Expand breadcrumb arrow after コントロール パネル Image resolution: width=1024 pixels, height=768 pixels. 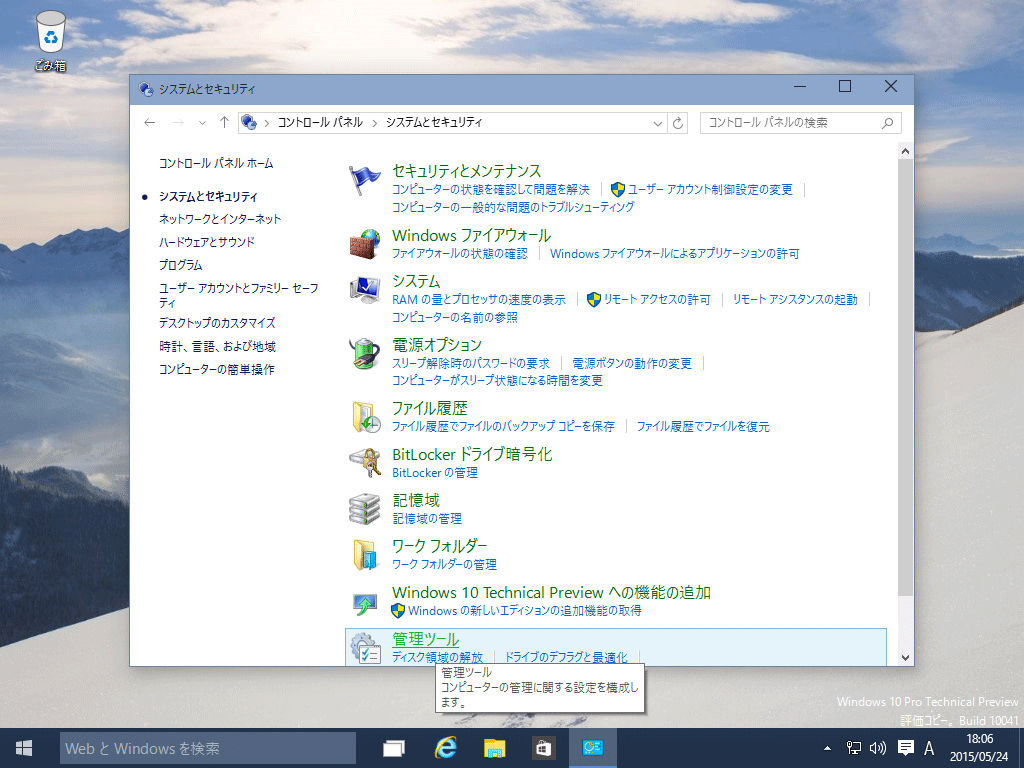click(374, 123)
